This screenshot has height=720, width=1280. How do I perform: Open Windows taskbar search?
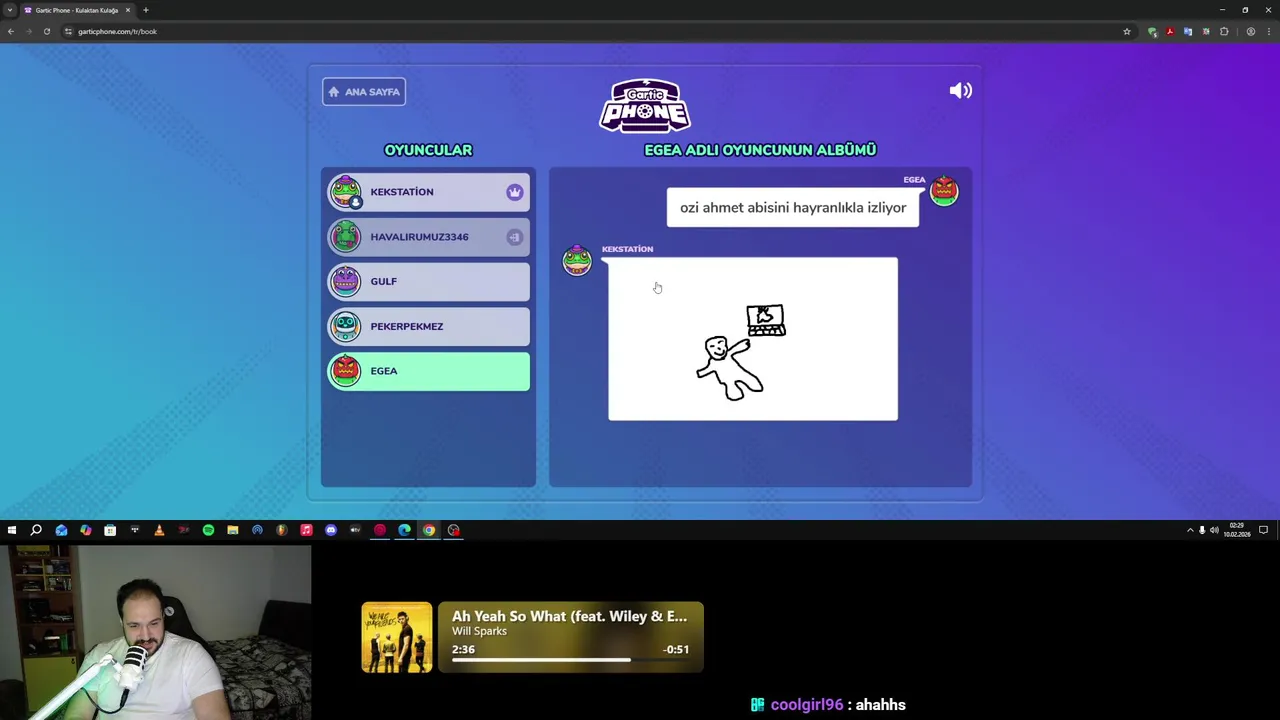coord(36,530)
